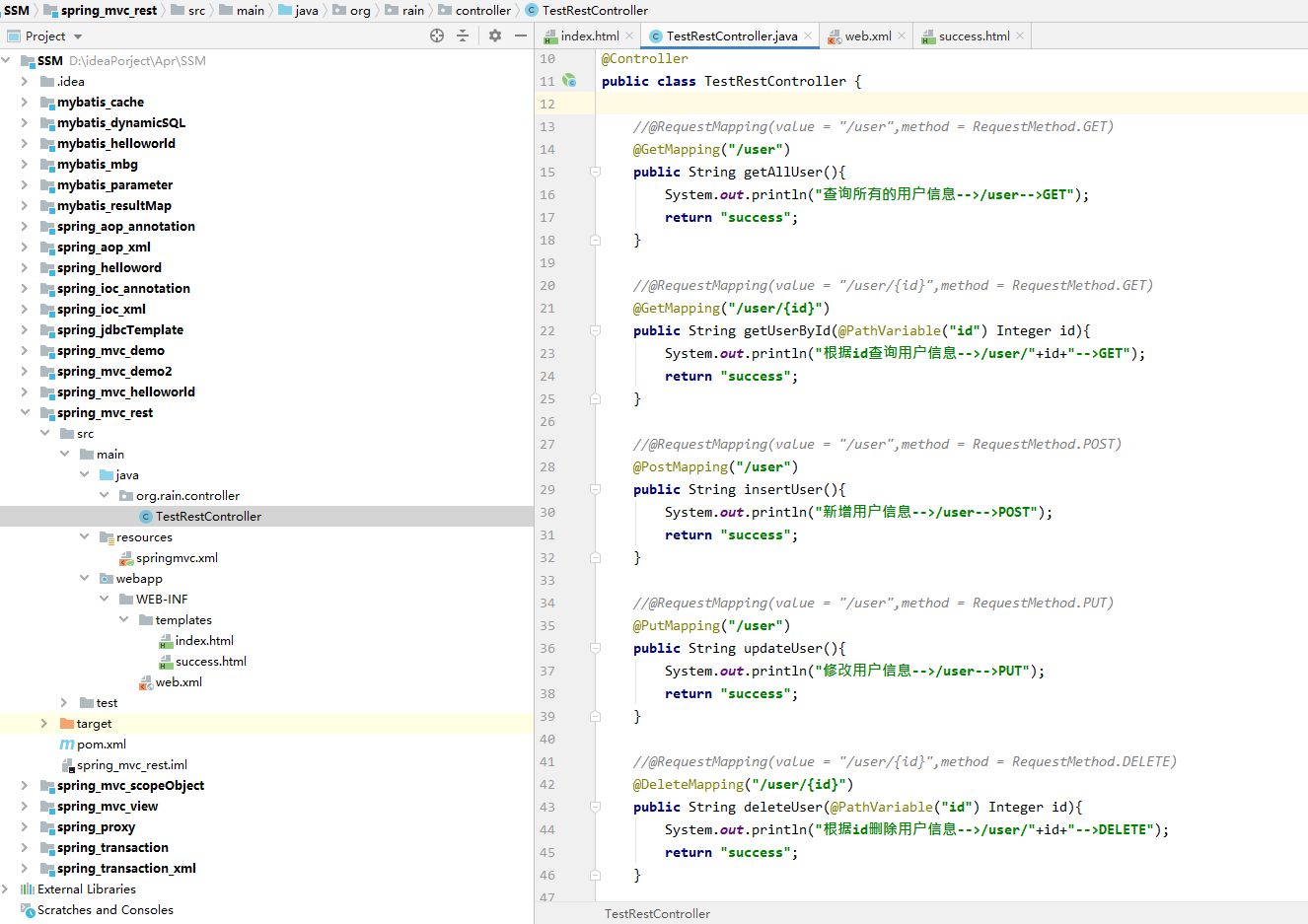Click TestRestController in the bottom breadcrumb bar
Viewport: 1308px width, 924px height.
(657, 913)
